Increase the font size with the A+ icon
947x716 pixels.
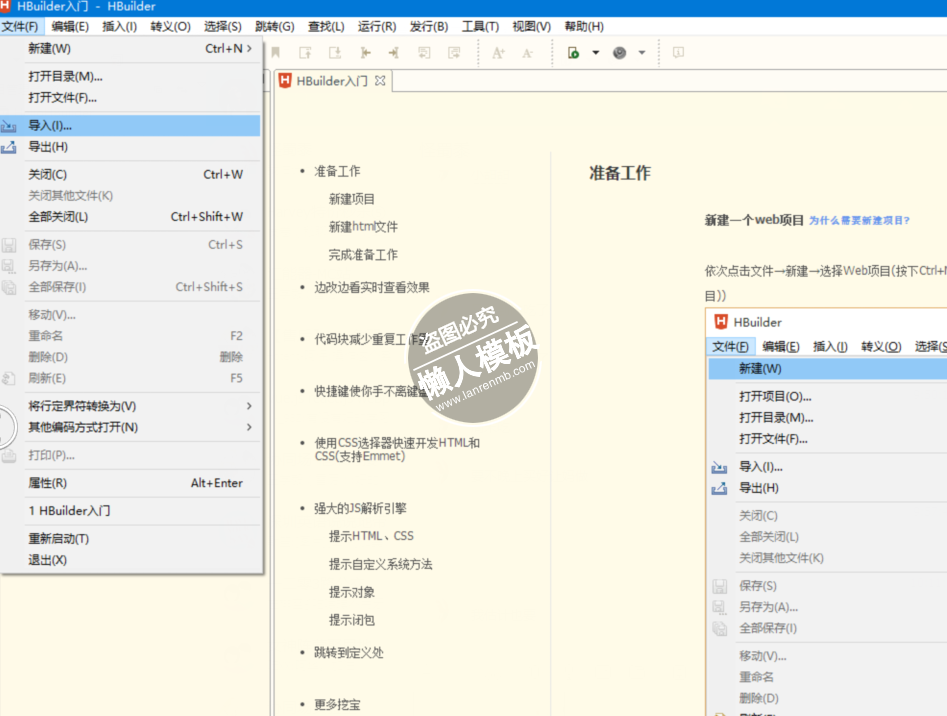point(498,53)
